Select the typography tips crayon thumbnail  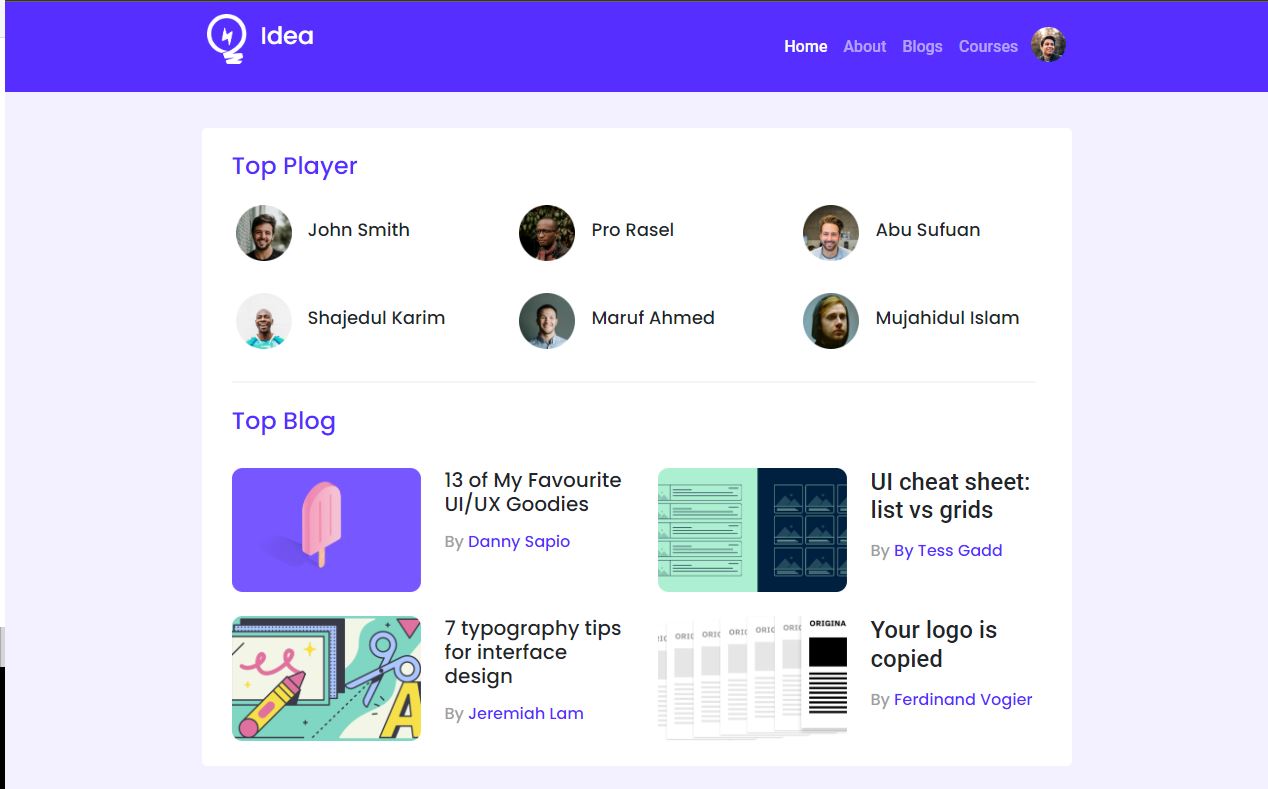point(326,678)
